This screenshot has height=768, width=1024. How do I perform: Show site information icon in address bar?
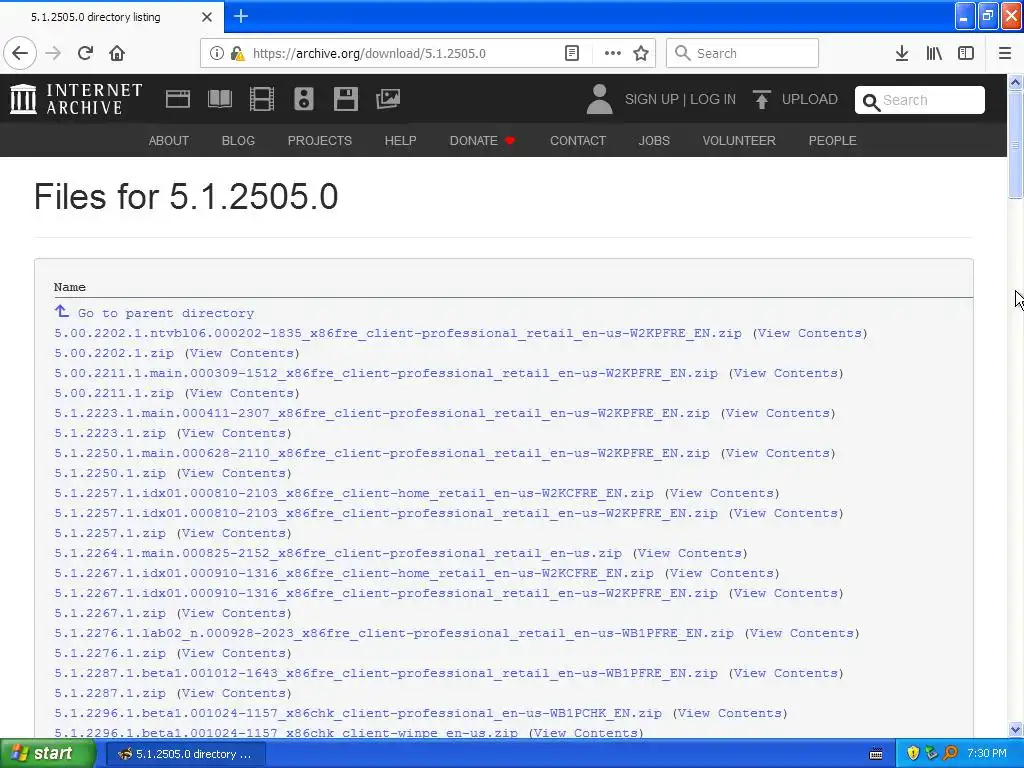[217, 53]
